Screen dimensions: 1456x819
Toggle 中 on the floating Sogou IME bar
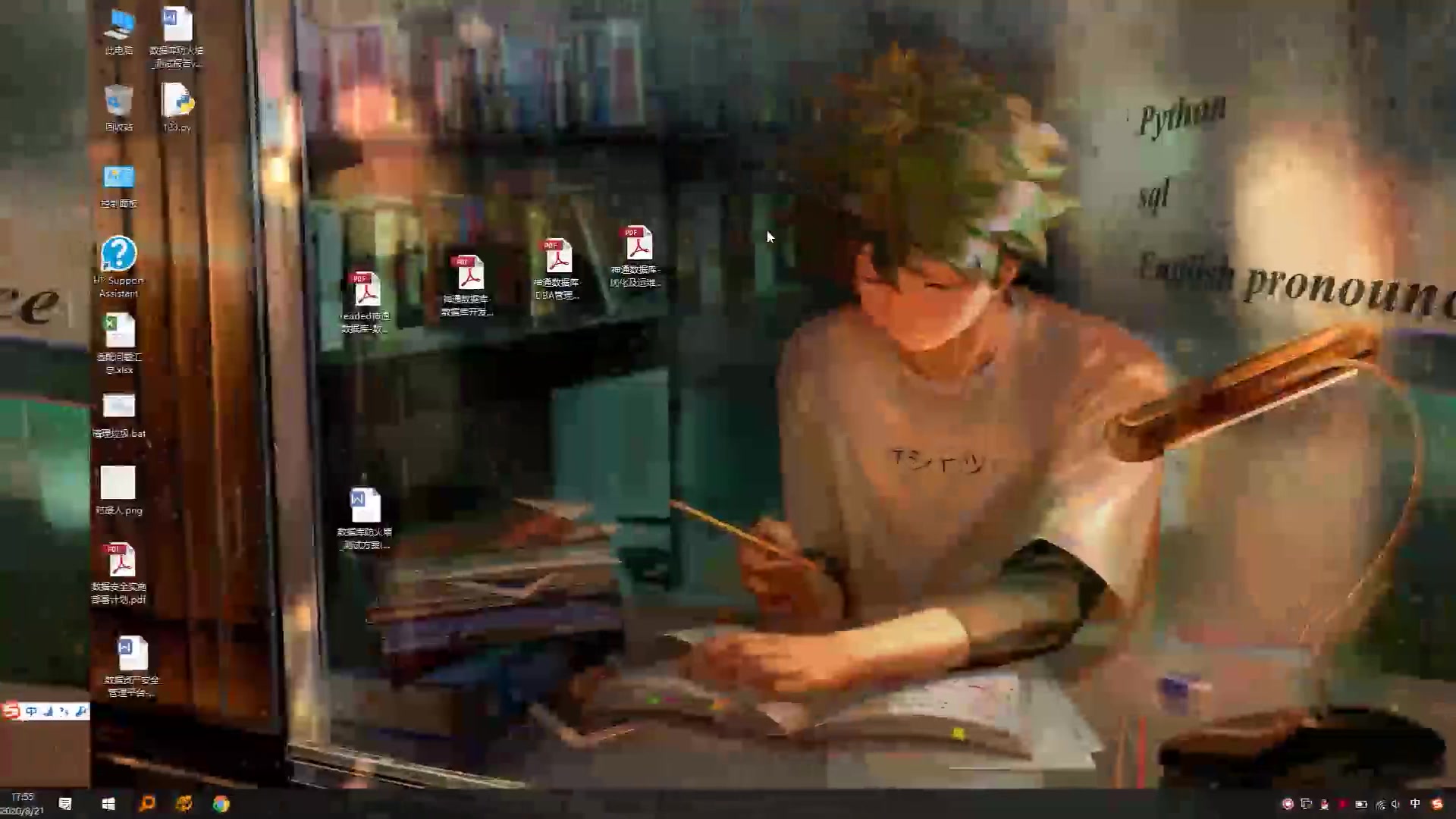pyautogui.click(x=31, y=711)
